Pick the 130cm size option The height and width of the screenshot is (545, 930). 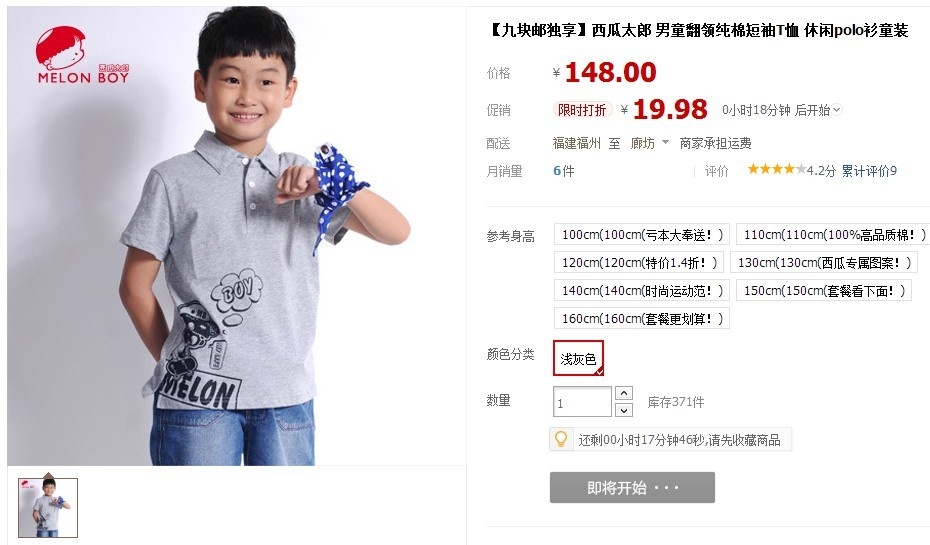point(824,263)
